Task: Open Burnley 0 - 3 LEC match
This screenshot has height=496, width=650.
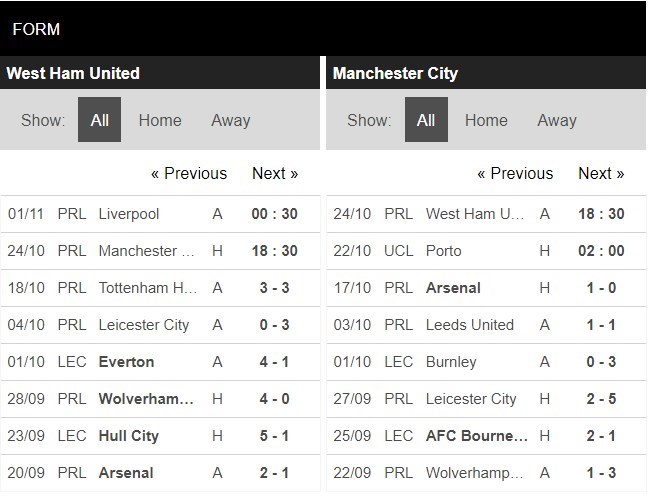Action: click(486, 362)
